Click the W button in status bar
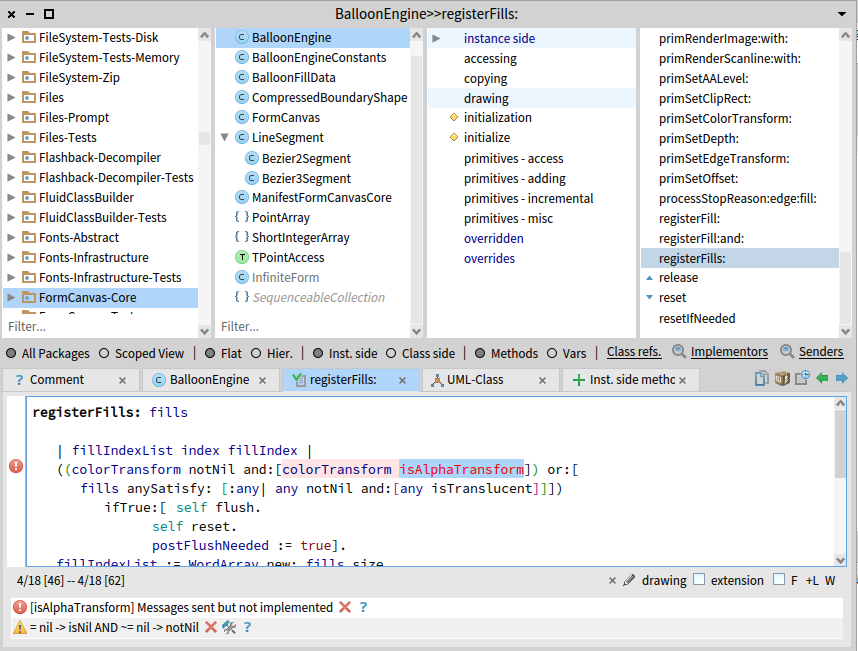This screenshot has height=651, width=858. (x=830, y=580)
